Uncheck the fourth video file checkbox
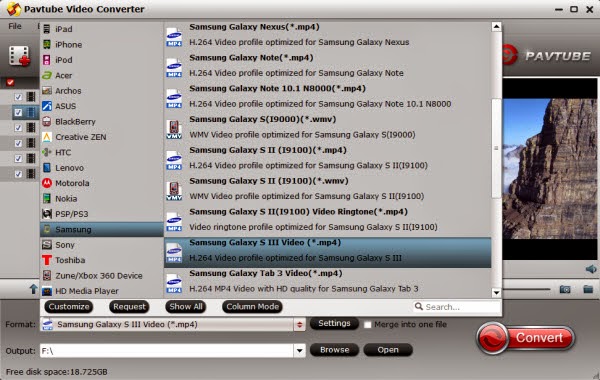 tap(18, 143)
